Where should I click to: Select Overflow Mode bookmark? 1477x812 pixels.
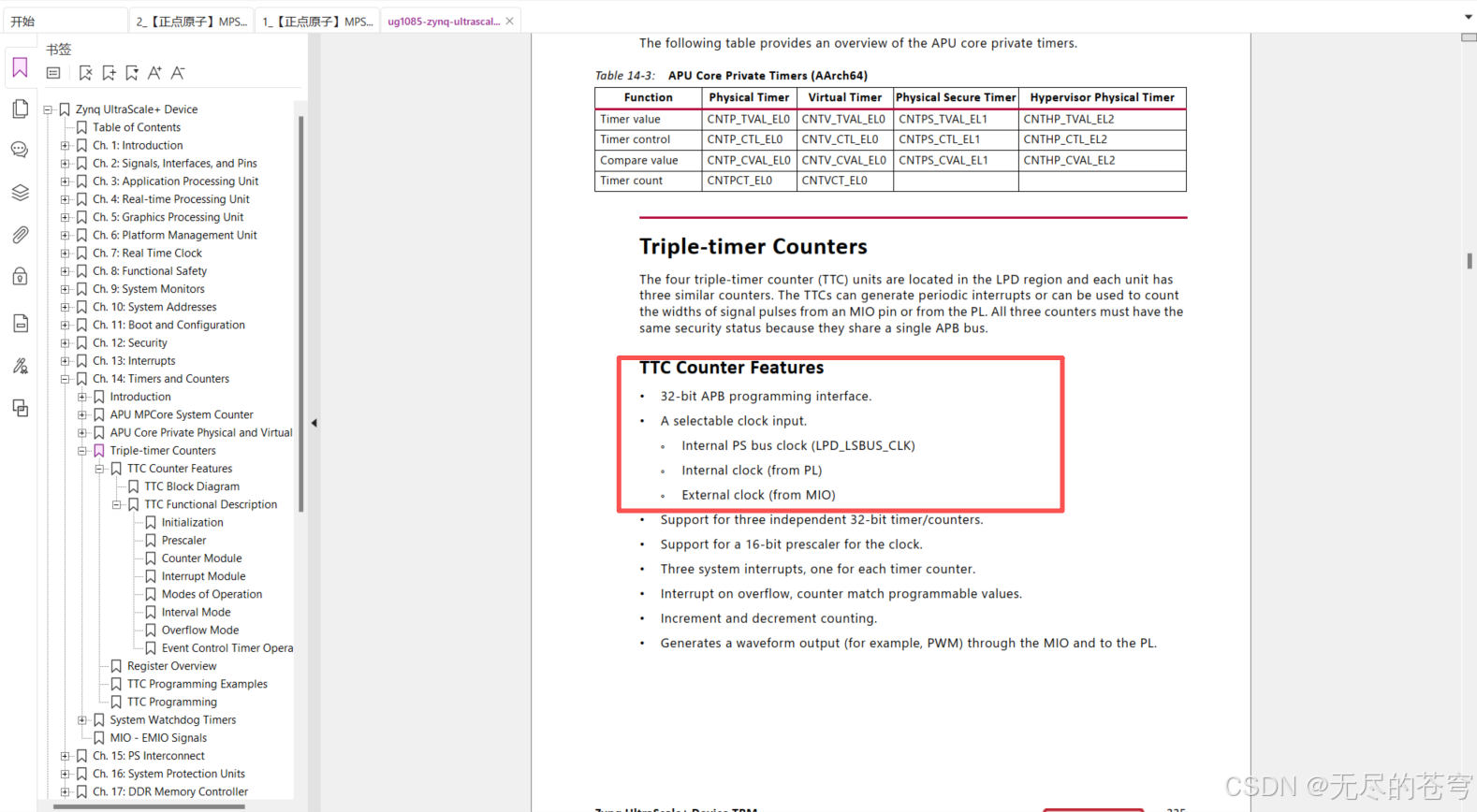[199, 631]
